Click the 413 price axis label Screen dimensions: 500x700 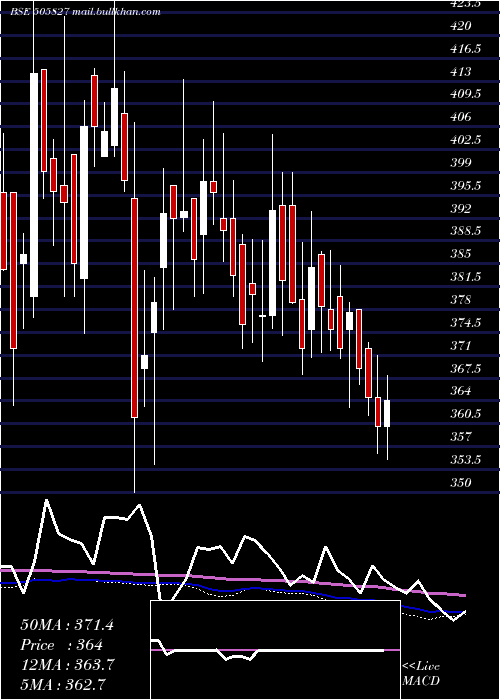point(461,71)
